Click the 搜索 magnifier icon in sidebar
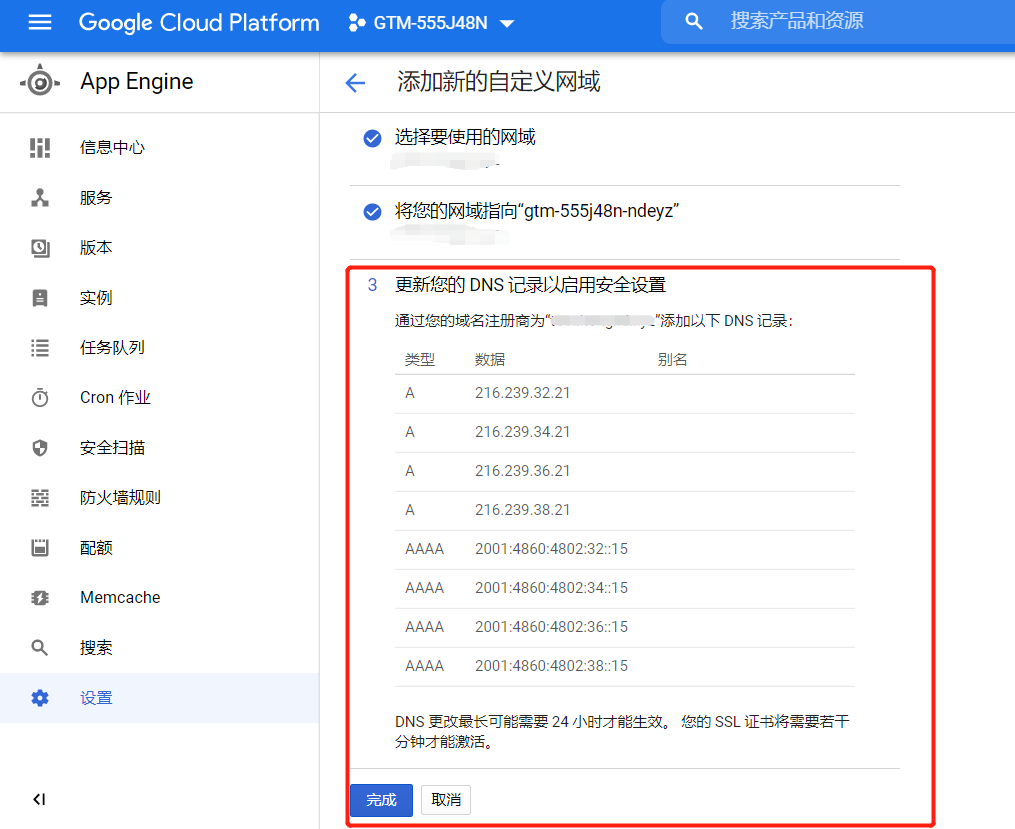This screenshot has width=1015, height=829. [x=39, y=647]
